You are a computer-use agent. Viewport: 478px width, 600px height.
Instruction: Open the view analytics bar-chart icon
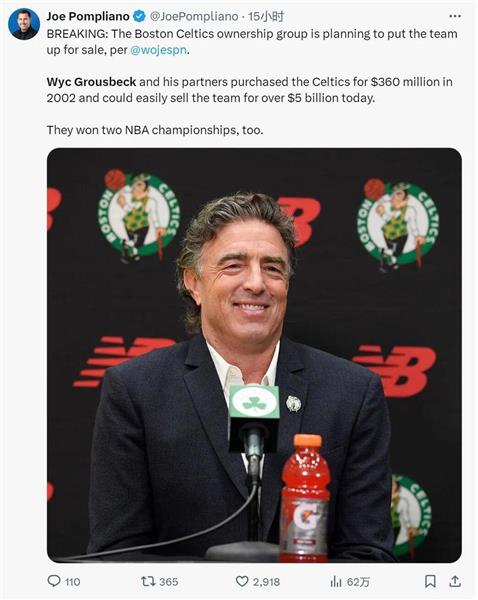point(336,582)
